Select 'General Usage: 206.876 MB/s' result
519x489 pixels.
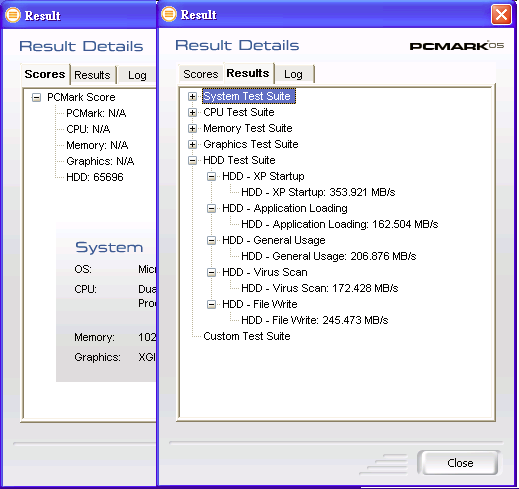click(x=329, y=256)
